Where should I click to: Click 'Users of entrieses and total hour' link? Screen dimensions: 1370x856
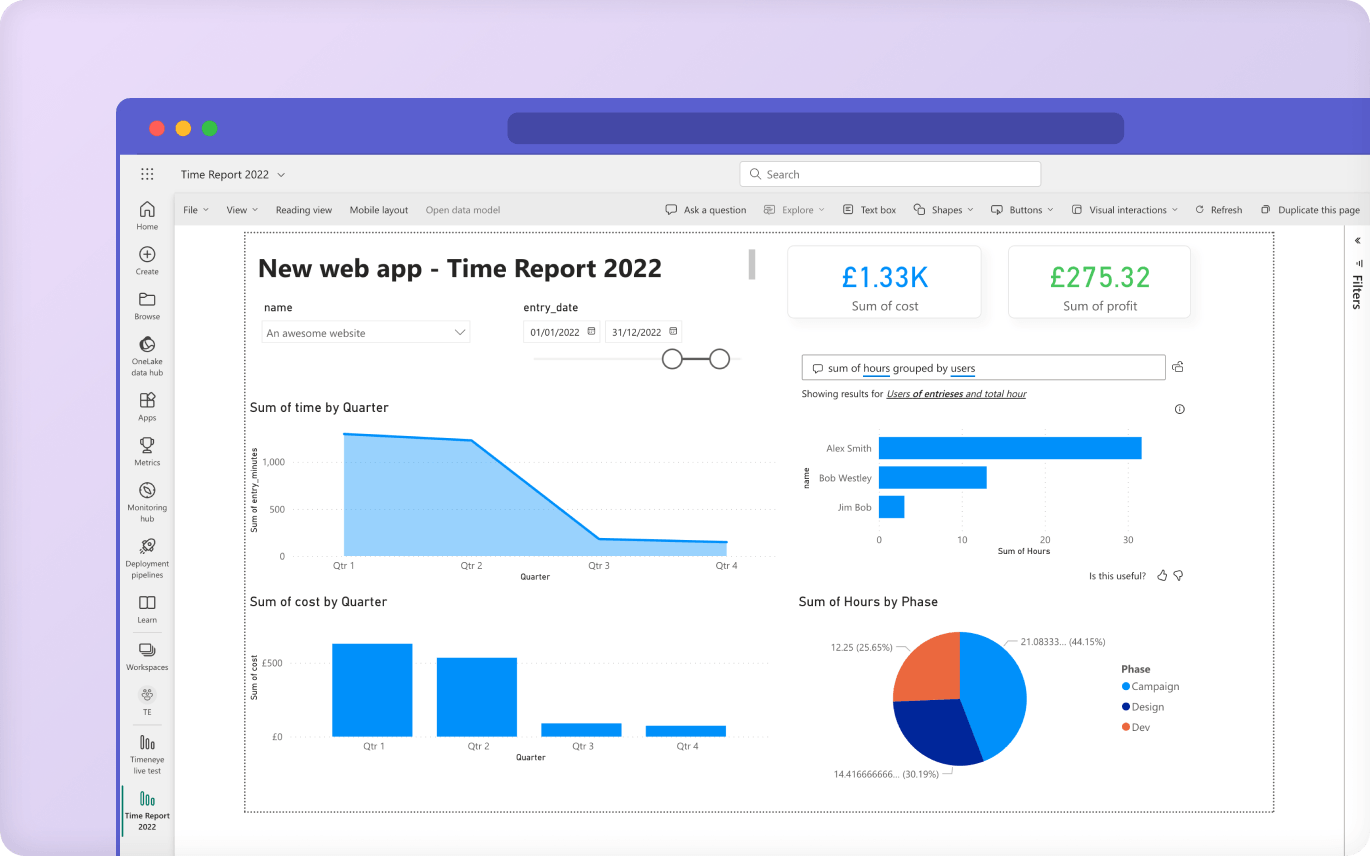point(956,394)
